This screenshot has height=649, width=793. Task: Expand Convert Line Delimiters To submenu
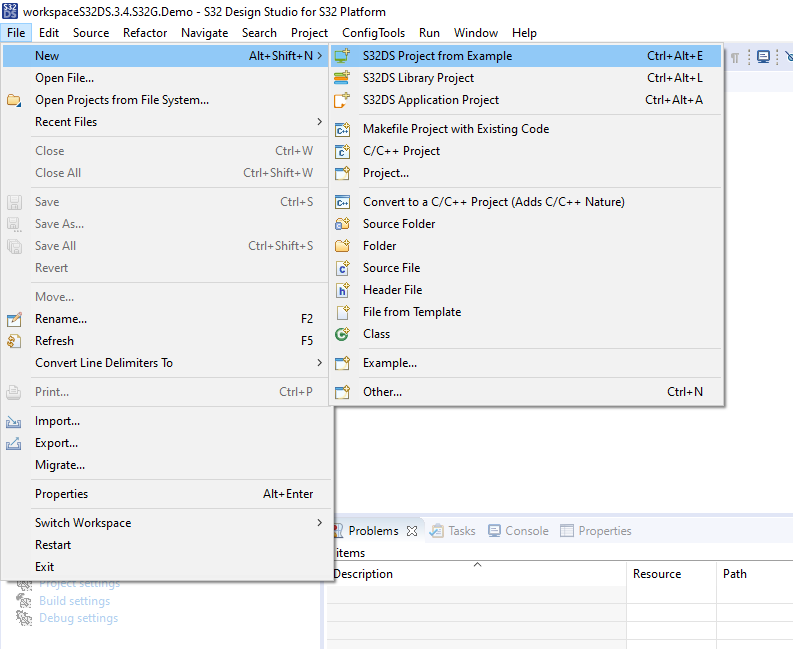[320, 363]
